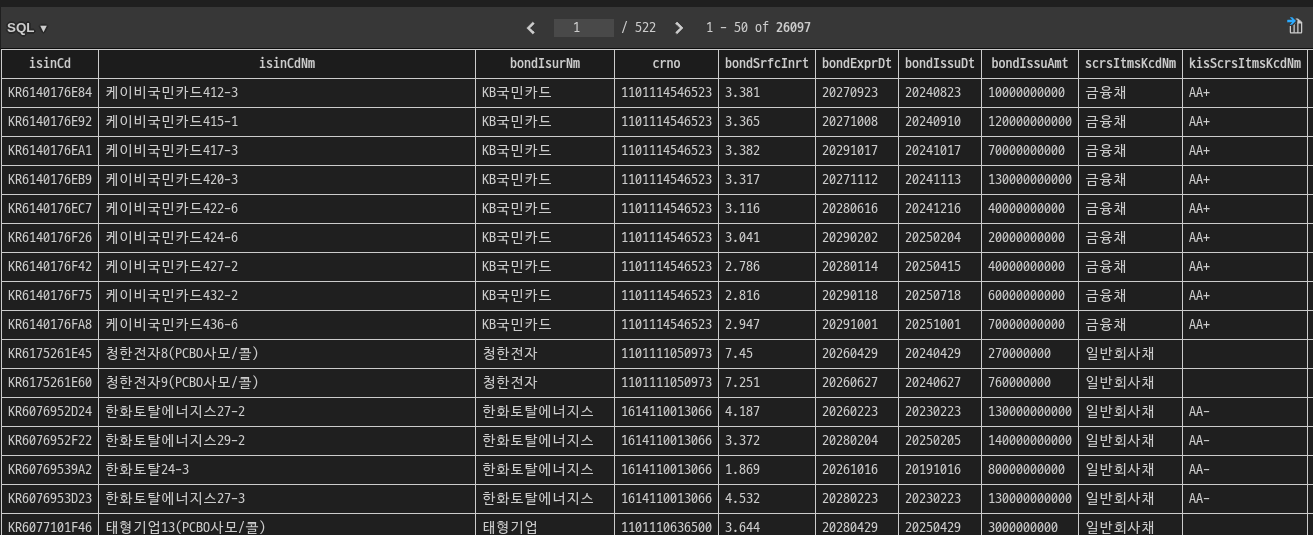
Task: Click the export icon at top right
Action: pos(1295,27)
